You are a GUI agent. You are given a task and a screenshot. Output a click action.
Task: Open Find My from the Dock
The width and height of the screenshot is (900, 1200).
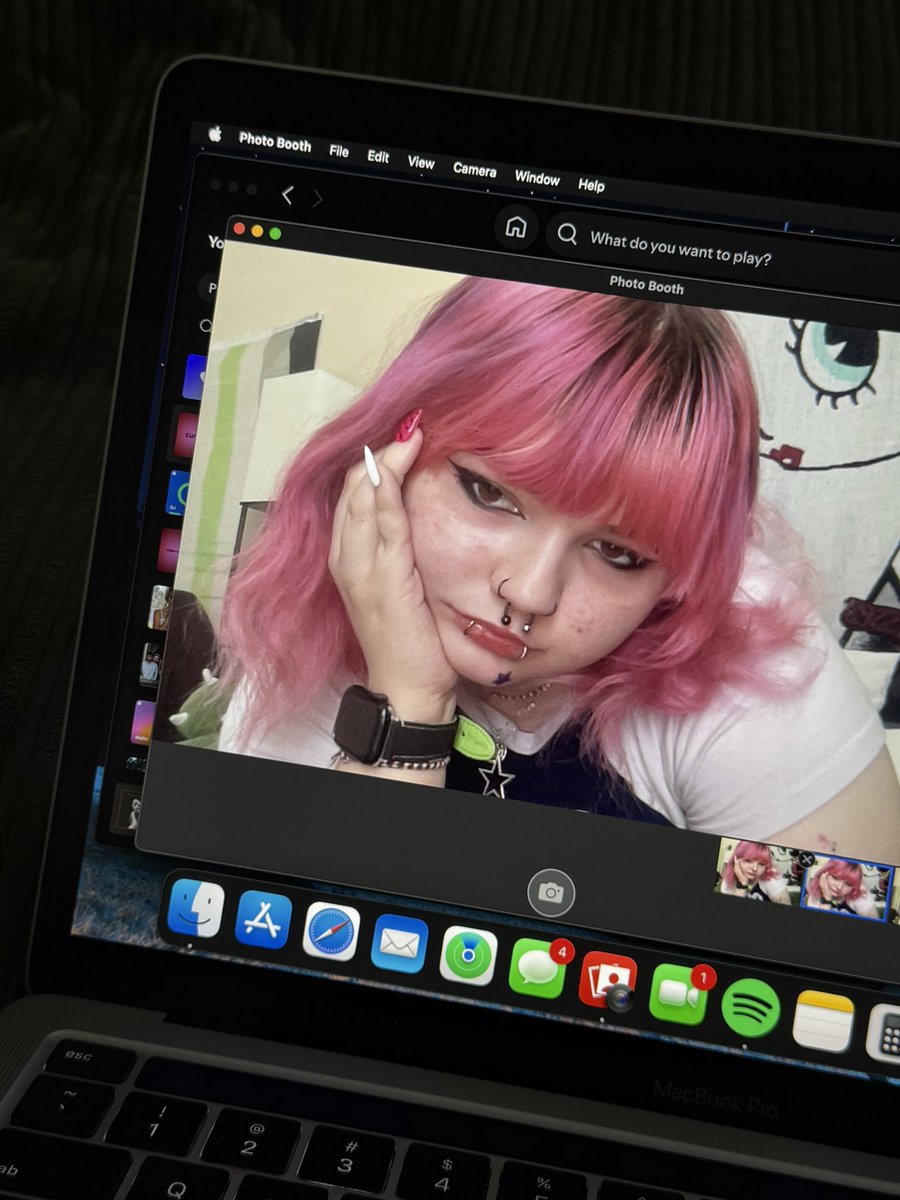point(468,956)
